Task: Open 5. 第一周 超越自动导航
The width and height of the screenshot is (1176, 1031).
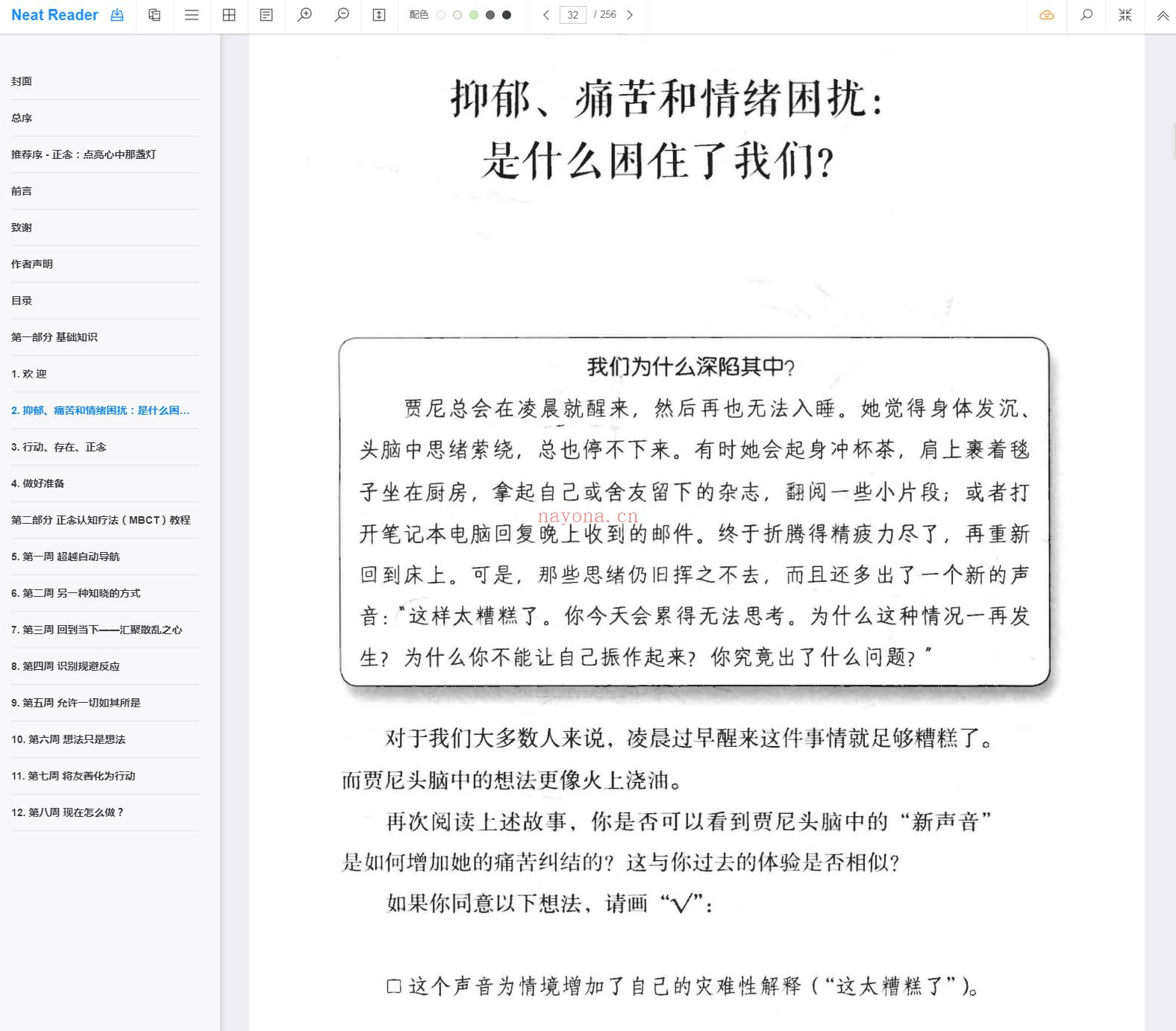Action: (105, 557)
